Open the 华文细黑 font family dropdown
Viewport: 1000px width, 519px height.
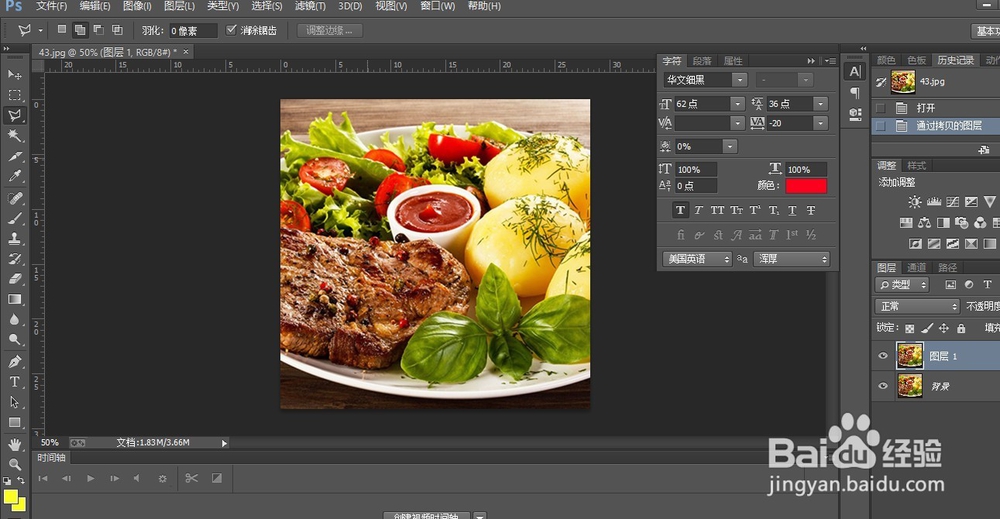739,80
